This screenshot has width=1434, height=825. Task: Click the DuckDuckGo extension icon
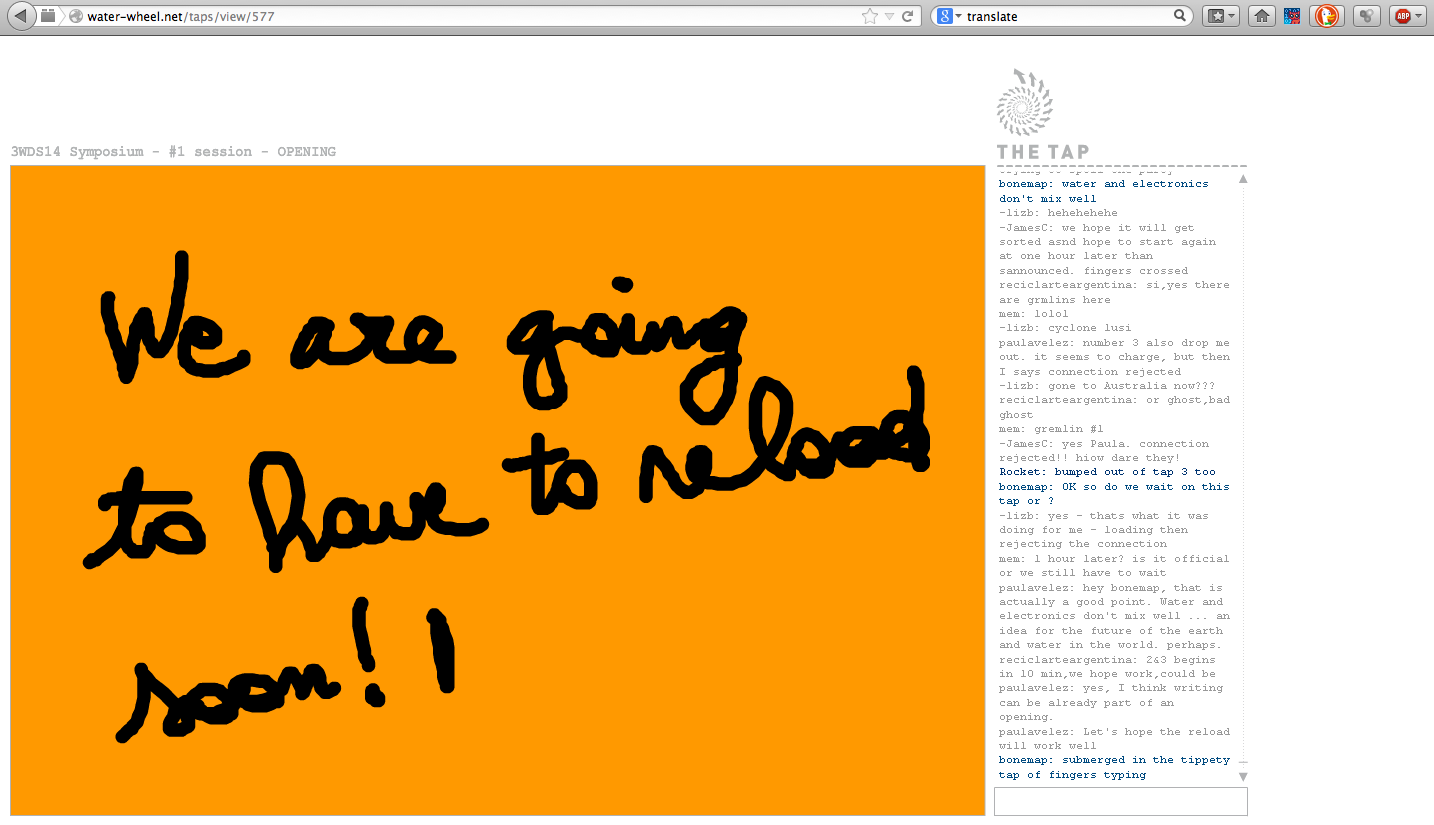pos(1326,16)
